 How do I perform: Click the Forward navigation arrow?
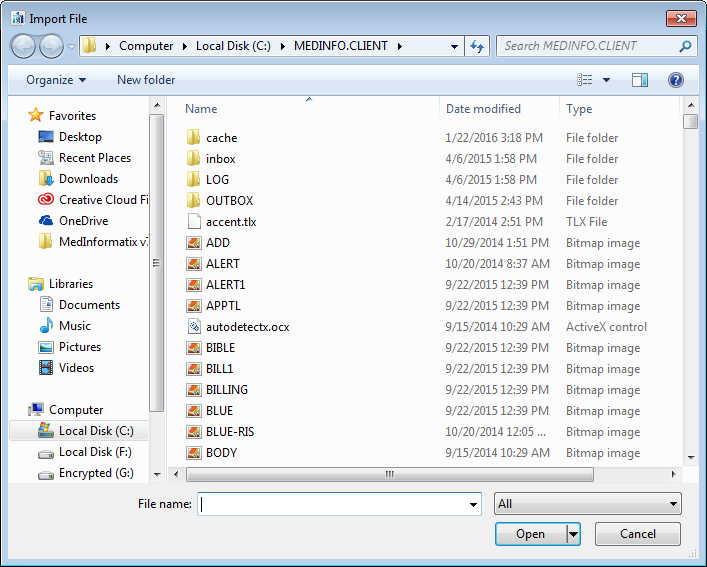[x=51, y=46]
